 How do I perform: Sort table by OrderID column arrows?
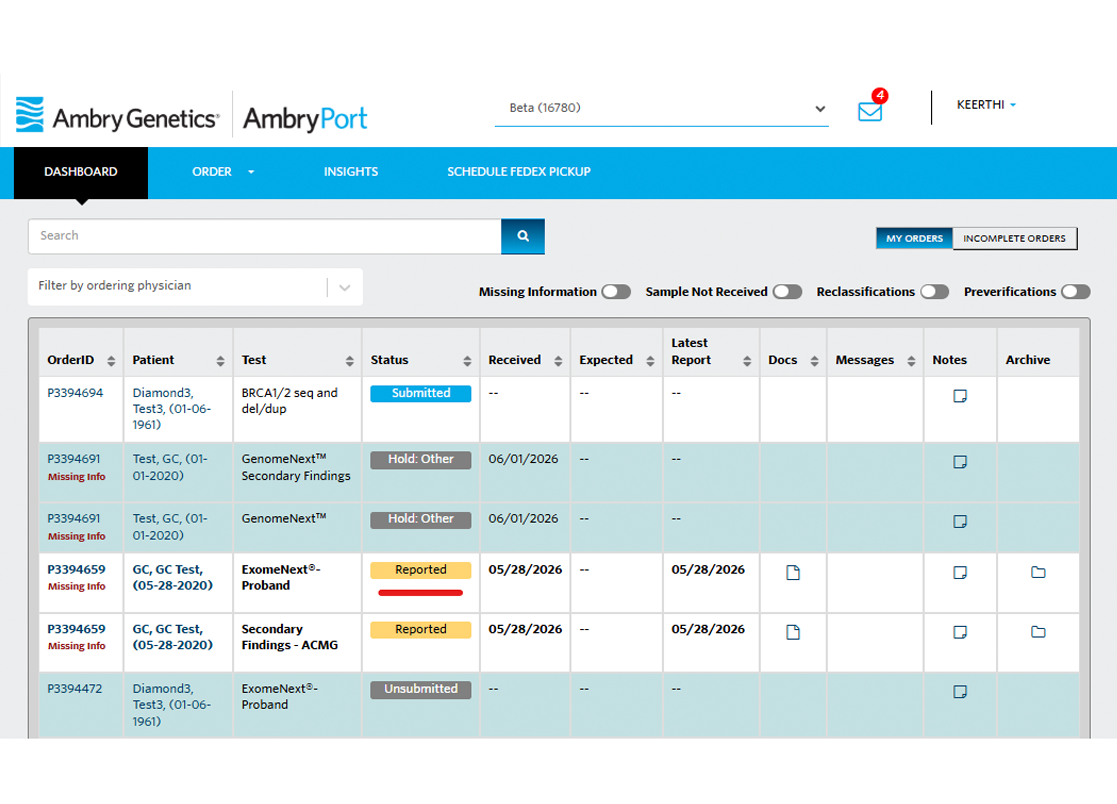[x=111, y=361]
